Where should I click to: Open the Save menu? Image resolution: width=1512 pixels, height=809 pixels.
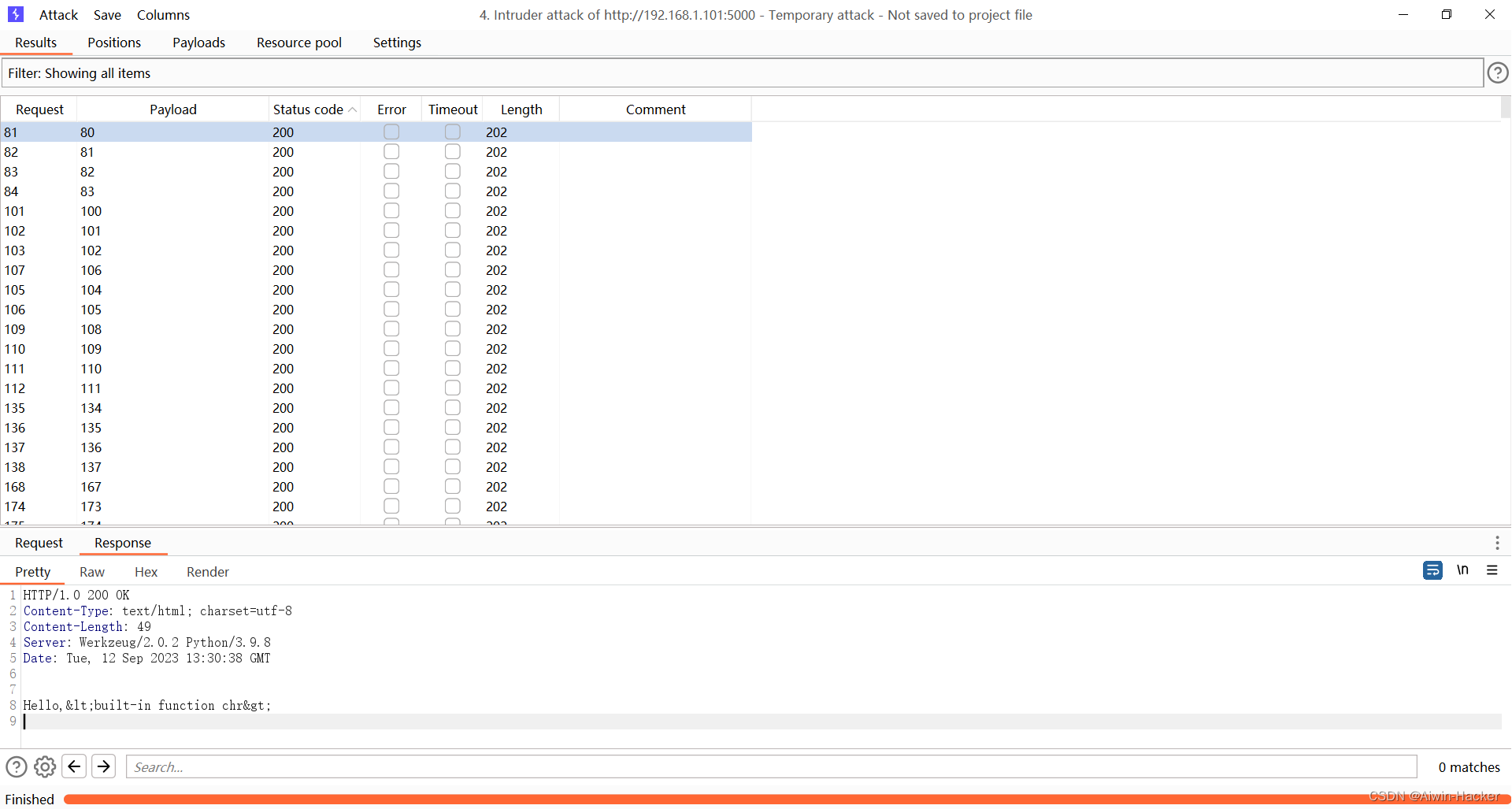point(107,15)
